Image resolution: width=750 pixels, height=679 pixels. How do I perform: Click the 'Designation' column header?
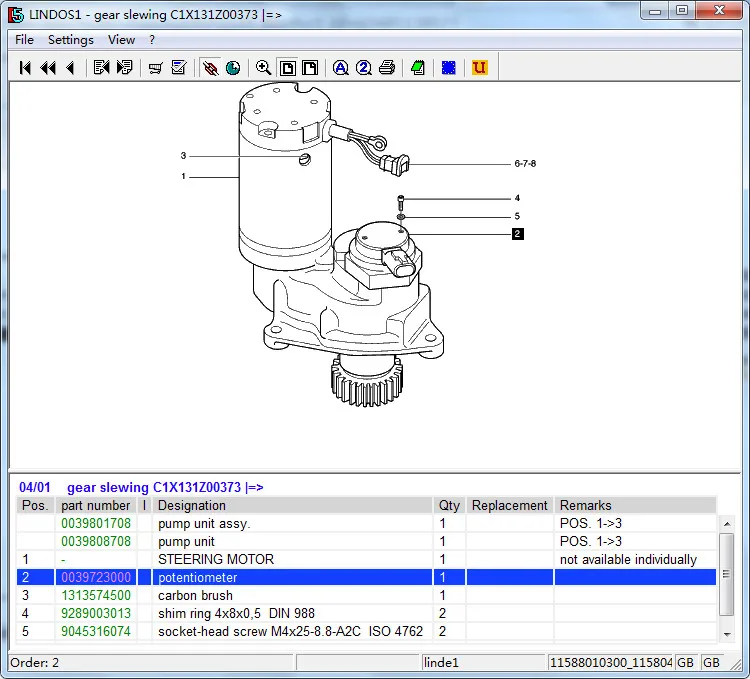point(292,505)
